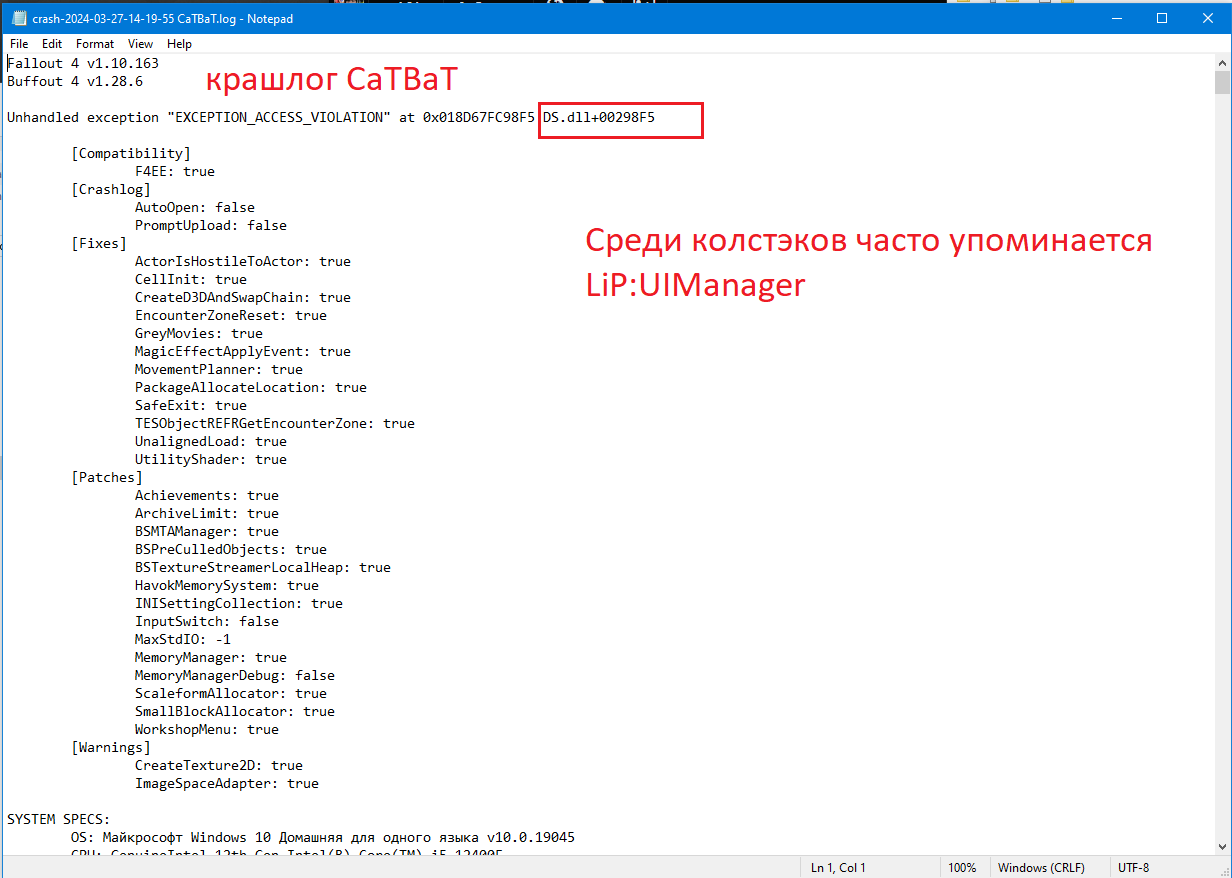Image resolution: width=1232 pixels, height=878 pixels.
Task: Click the 100% zoom level in status bar
Action: [962, 868]
